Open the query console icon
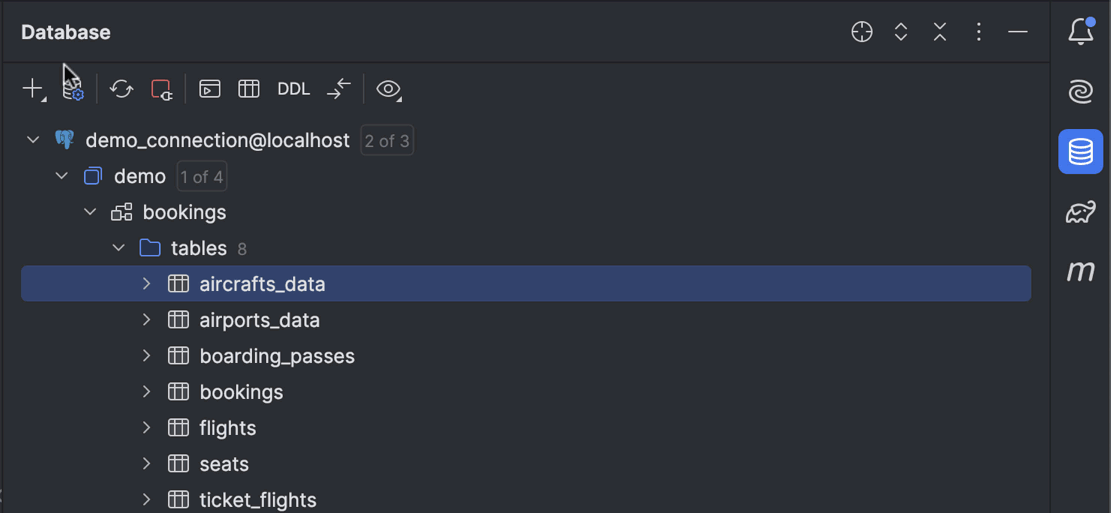1111x513 pixels. [210, 89]
